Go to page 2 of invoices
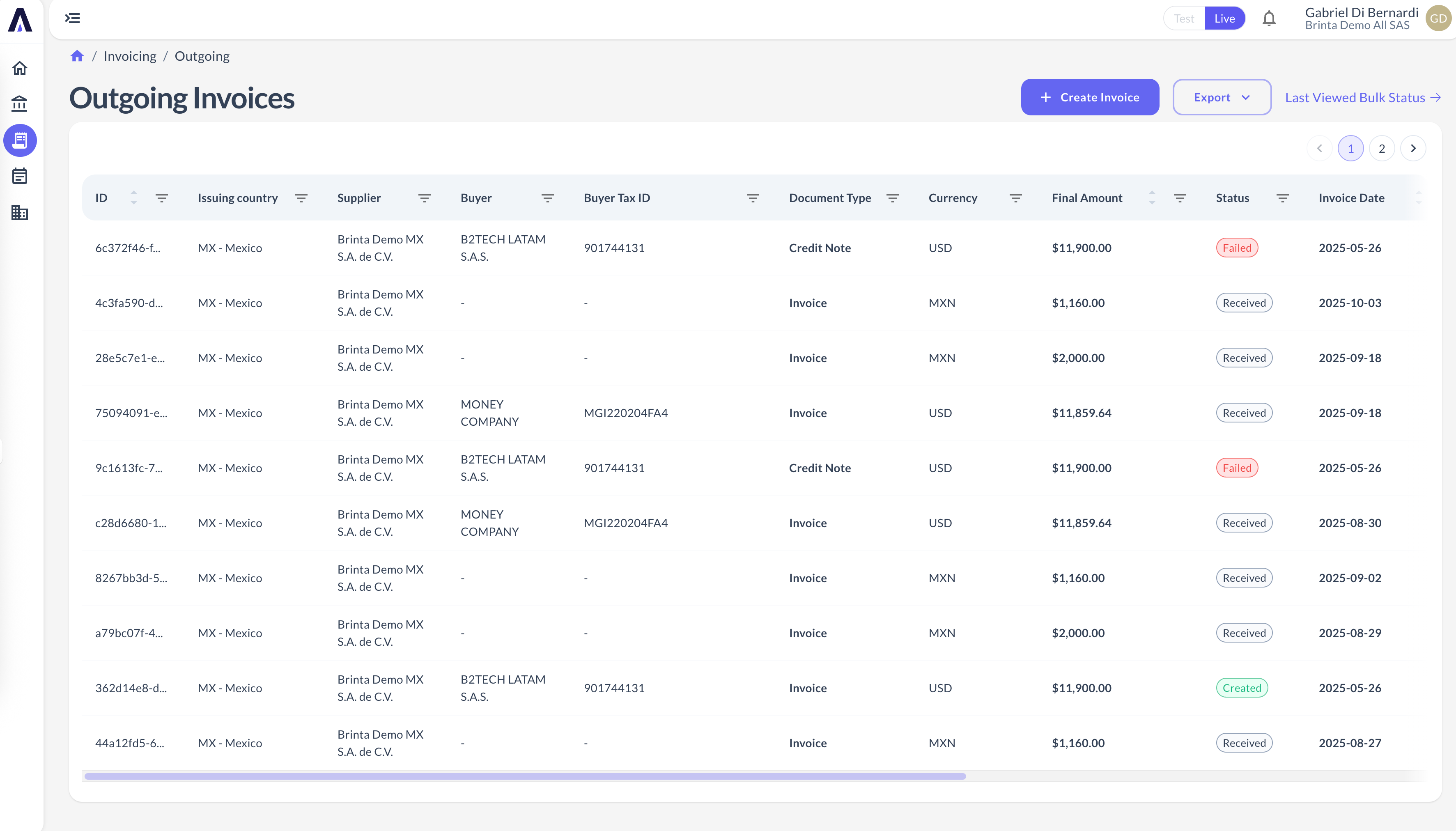This screenshot has height=831, width=1456. coord(1382,148)
